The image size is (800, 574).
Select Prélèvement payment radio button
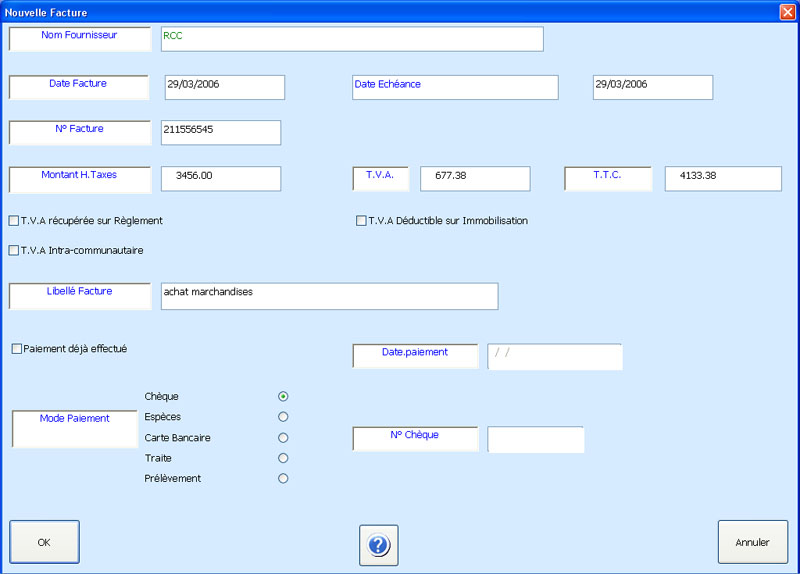point(283,479)
